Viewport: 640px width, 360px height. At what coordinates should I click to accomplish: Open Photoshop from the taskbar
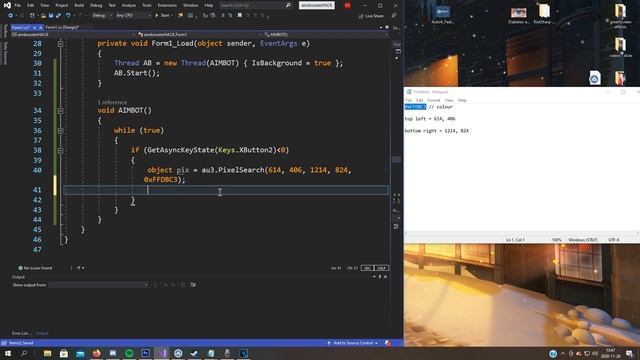(x=145, y=353)
